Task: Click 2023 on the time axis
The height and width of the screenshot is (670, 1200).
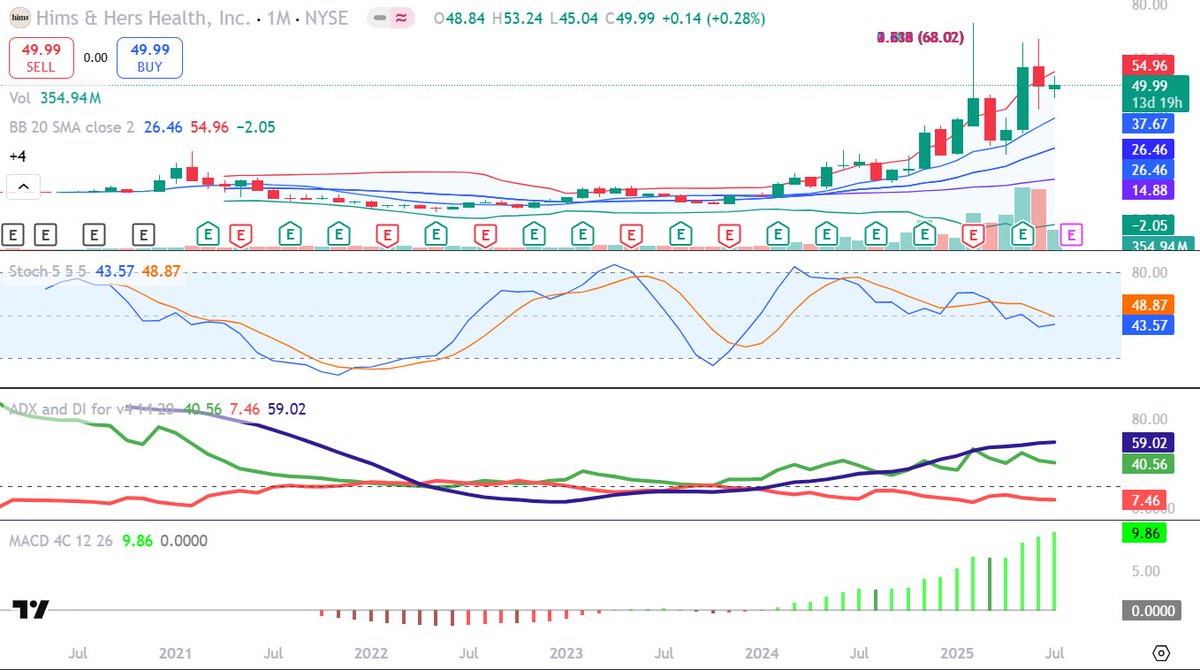Action: tap(565, 652)
